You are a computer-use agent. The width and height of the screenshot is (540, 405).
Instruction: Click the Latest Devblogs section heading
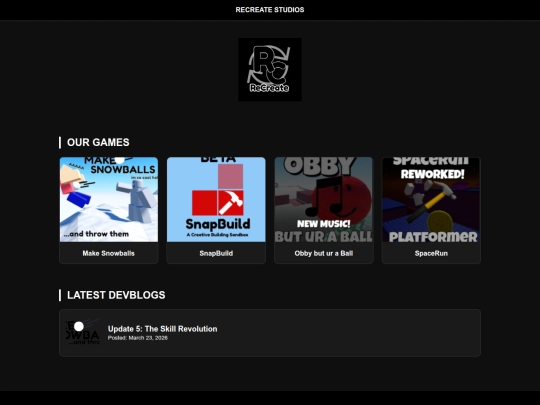tap(116, 295)
